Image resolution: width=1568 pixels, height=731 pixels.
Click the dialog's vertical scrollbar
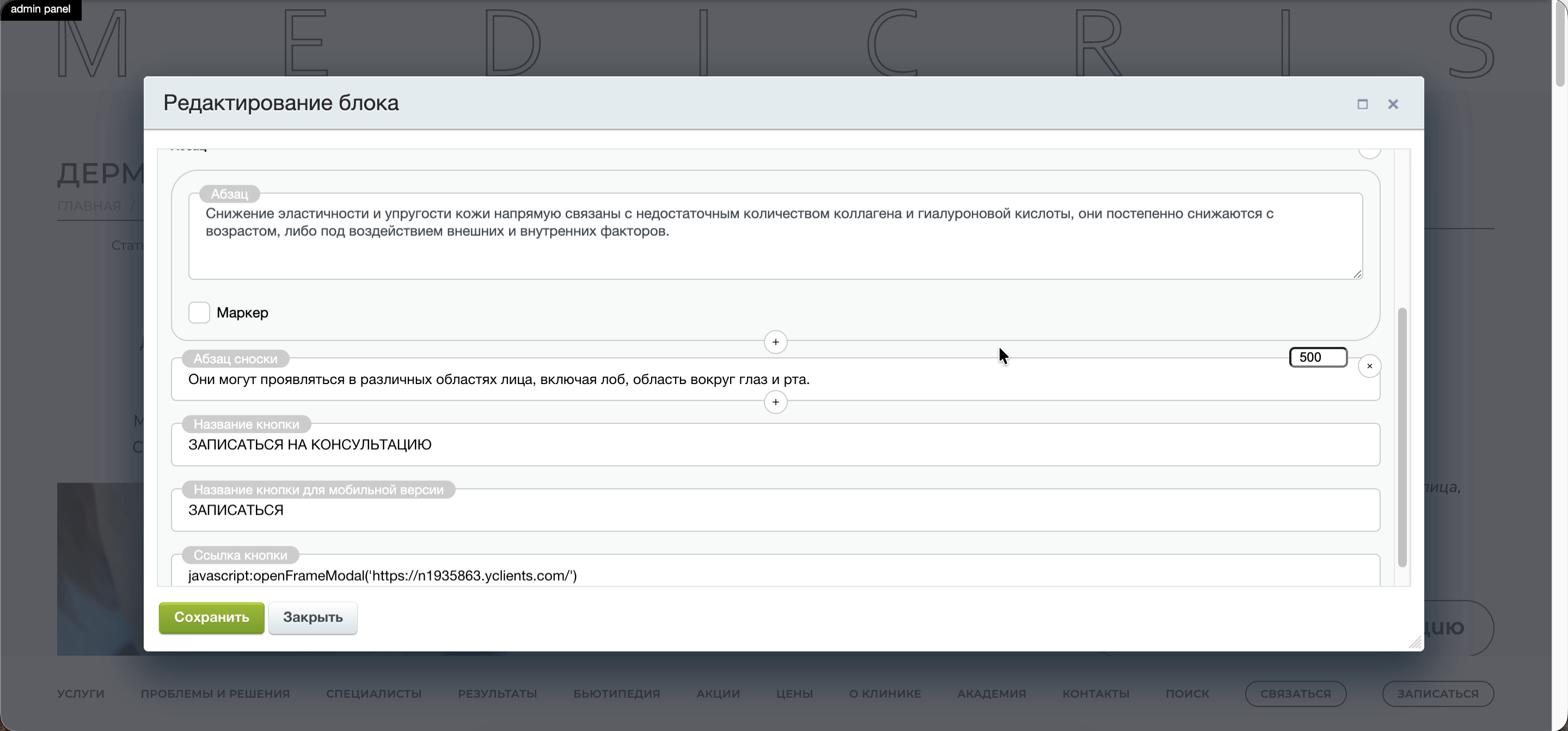[x=1402, y=437]
